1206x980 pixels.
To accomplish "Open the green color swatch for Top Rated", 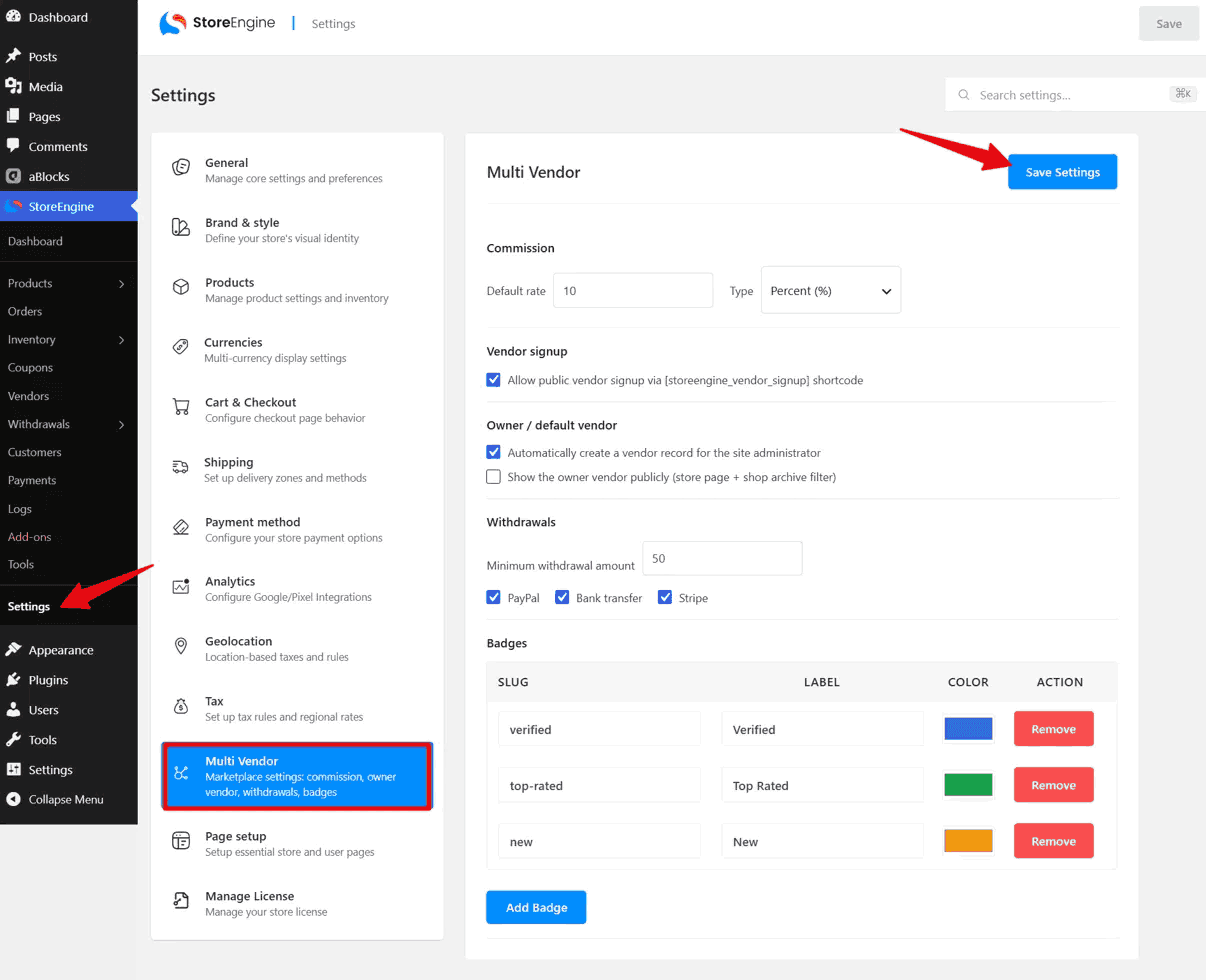I will [968, 785].
